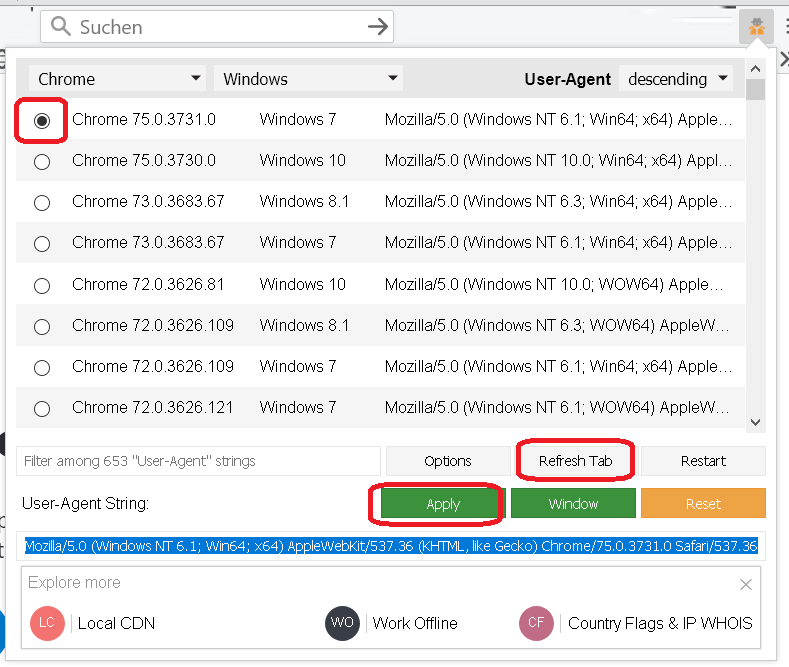
Task: Click the green Window button
Action: pos(573,504)
